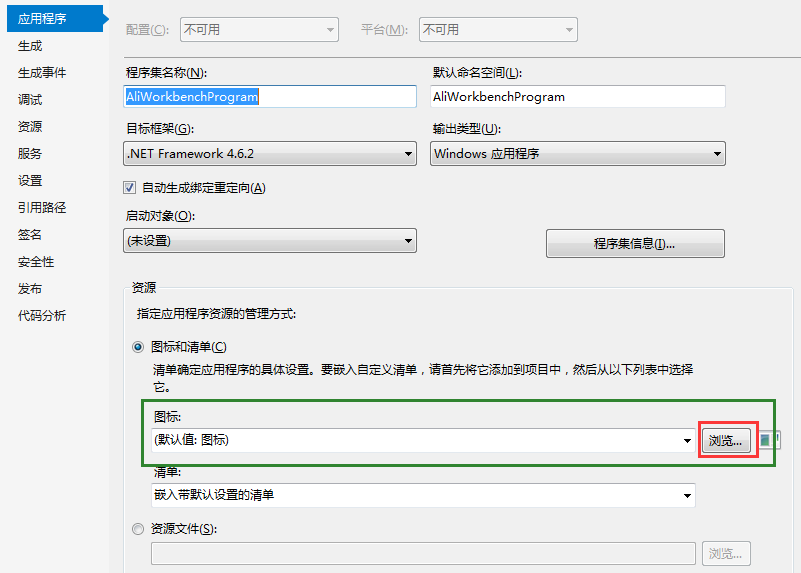Select the 签名 tab
The width and height of the screenshot is (801, 573).
click(x=30, y=235)
